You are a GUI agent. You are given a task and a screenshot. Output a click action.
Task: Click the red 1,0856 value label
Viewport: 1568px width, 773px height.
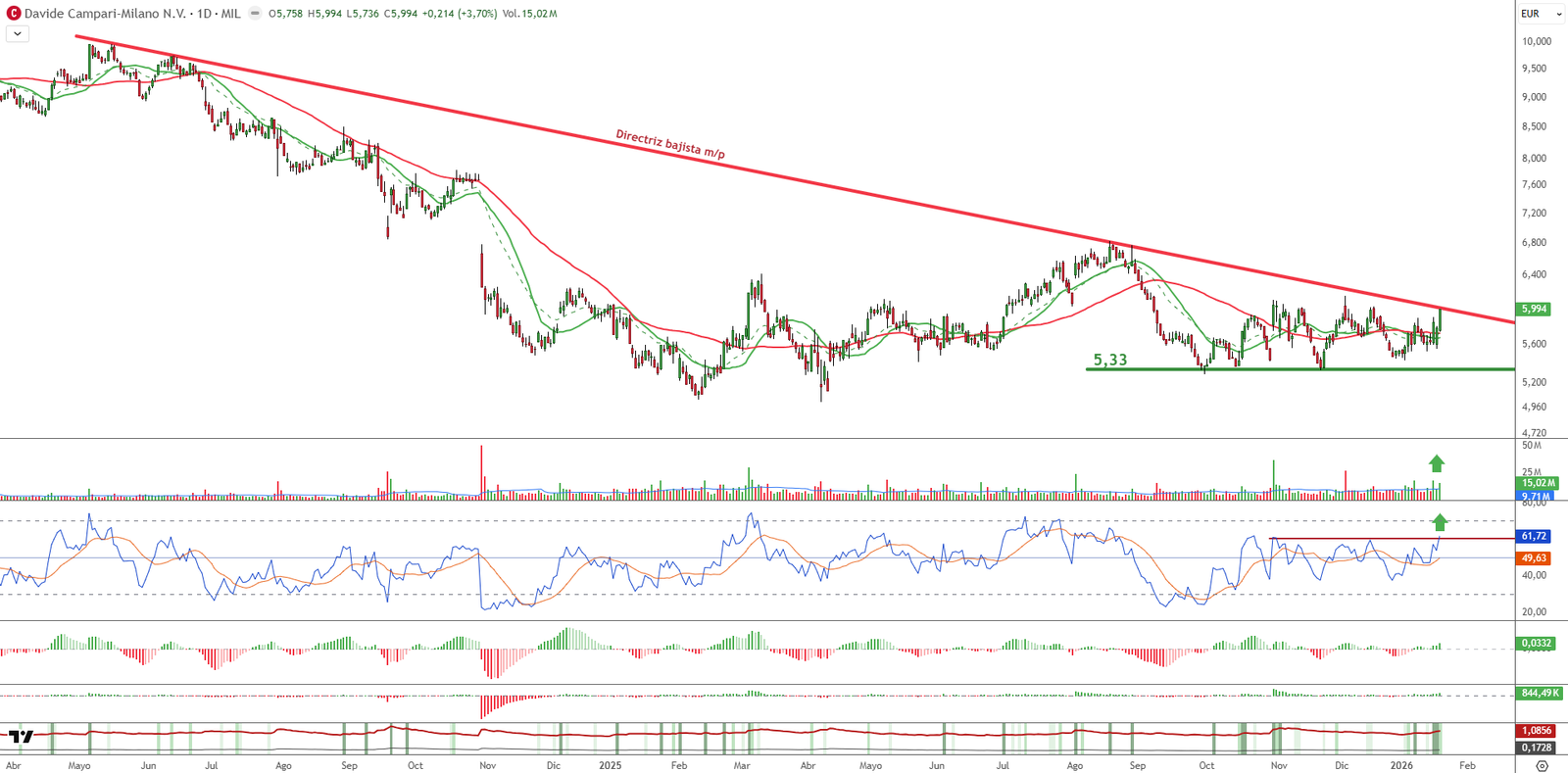click(1536, 730)
